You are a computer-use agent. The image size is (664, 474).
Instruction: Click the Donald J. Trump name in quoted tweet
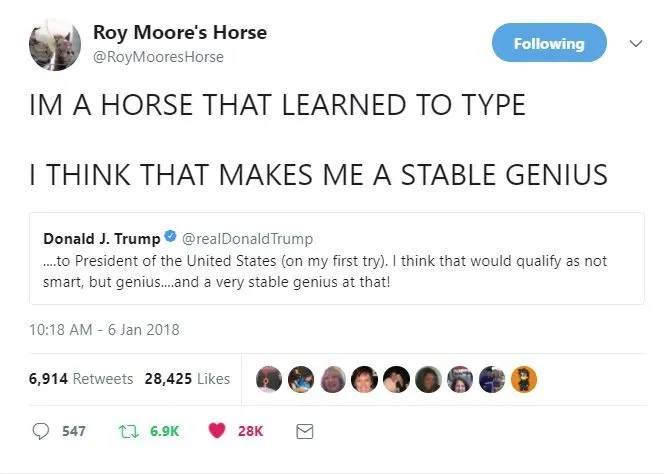click(101, 239)
